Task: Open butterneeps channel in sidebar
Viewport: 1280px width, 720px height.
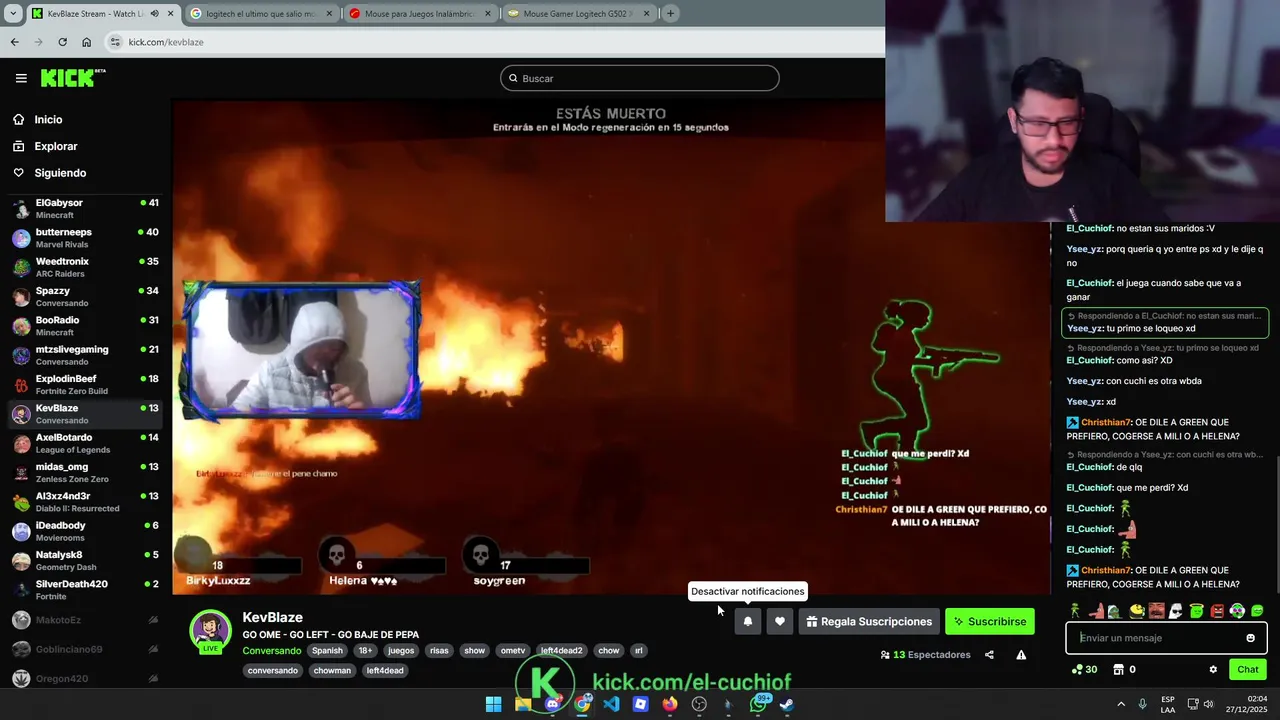Action: (x=86, y=238)
